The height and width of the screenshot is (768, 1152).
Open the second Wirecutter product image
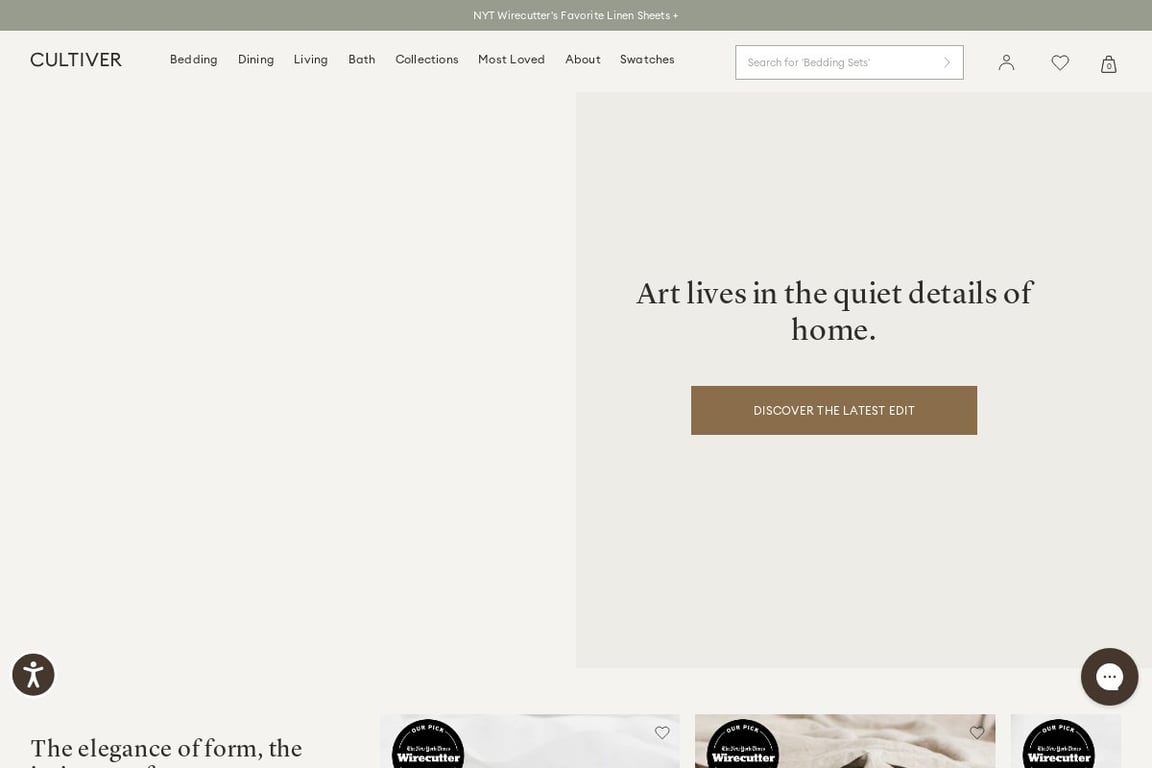[845, 741]
